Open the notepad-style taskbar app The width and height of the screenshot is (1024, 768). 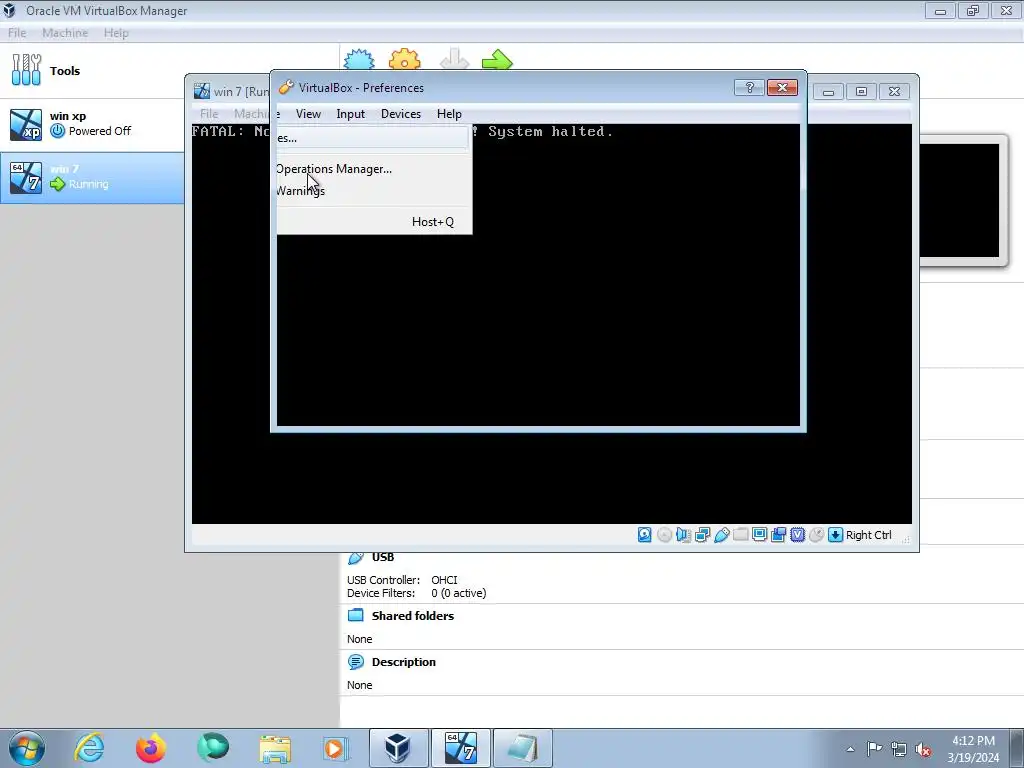[522, 748]
